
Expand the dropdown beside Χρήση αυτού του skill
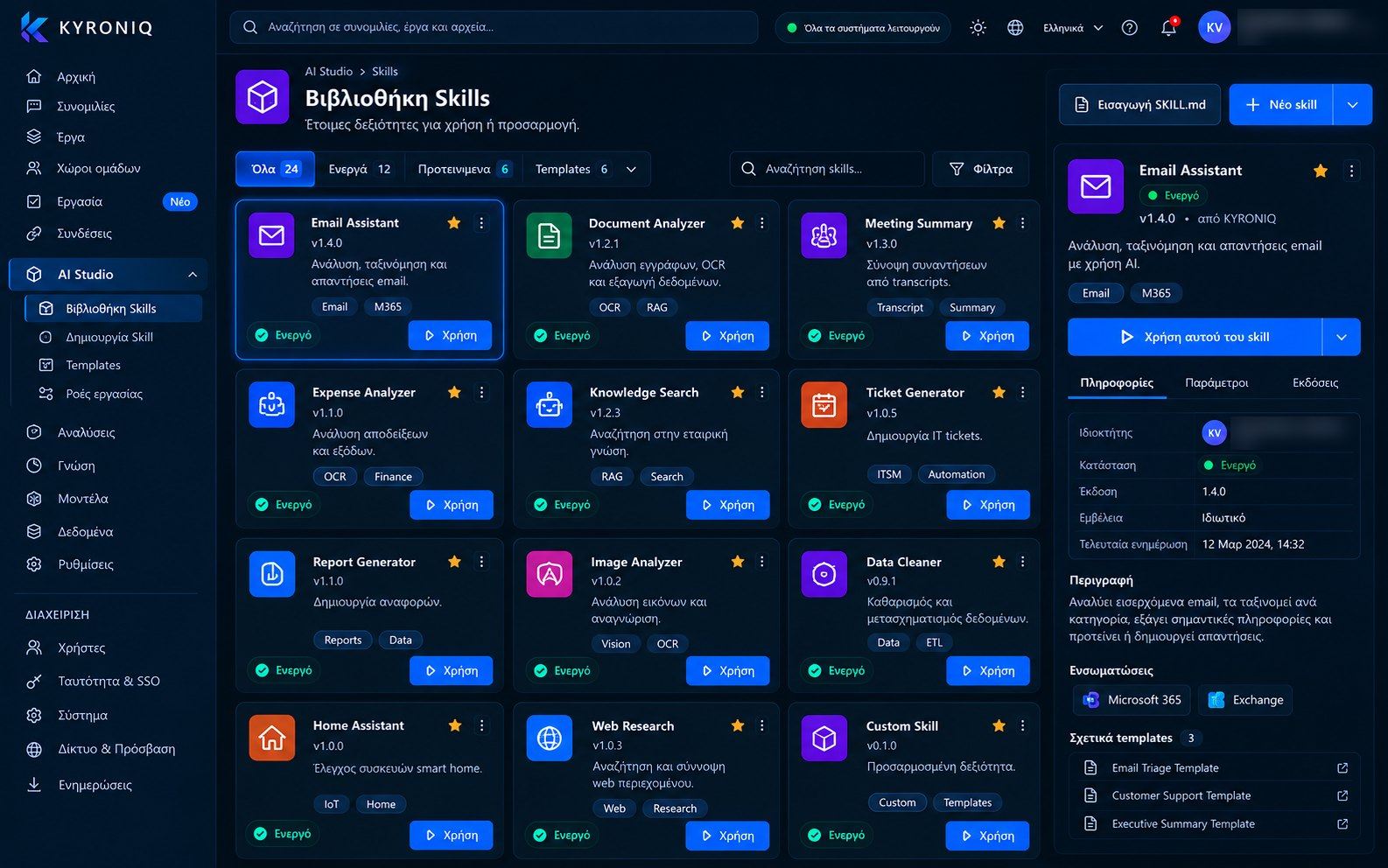coord(1341,337)
